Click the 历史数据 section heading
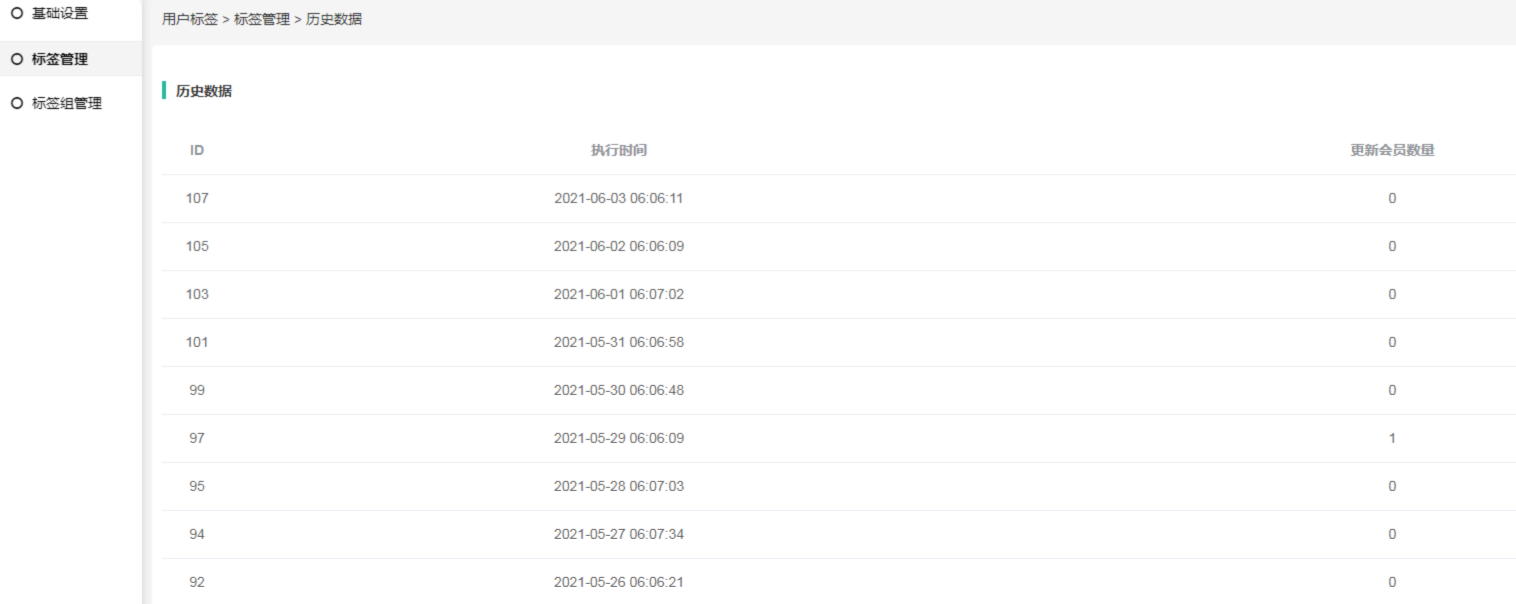The image size is (1516, 604). [204, 91]
